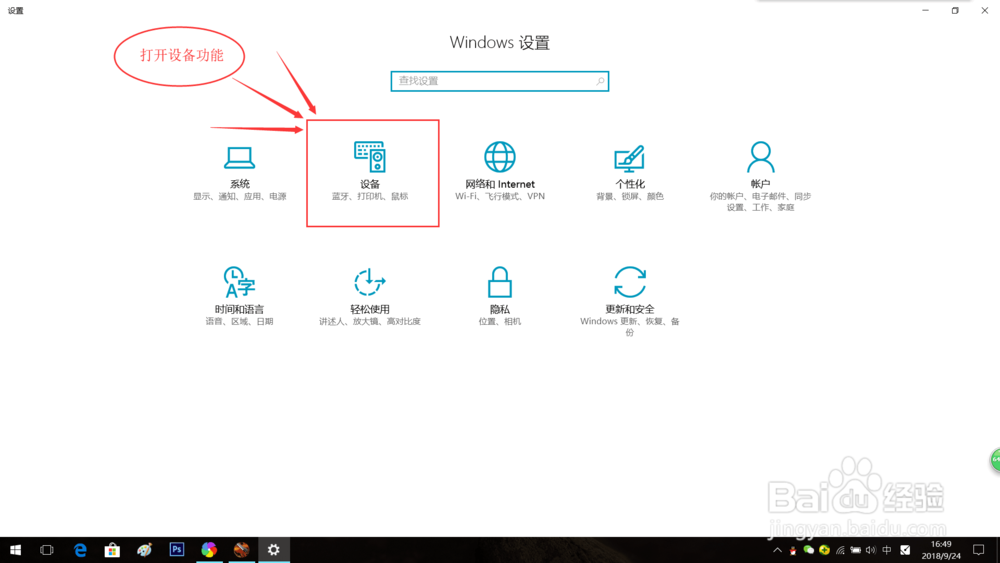Open the 系统 (System) settings category

(x=240, y=172)
